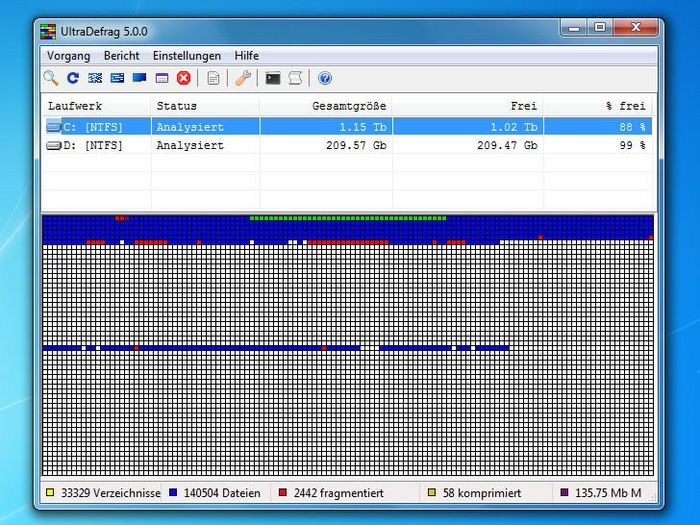Screen dimensions: 700x525
Task: Sort by the Laufwerk column header
Action: 97,106
